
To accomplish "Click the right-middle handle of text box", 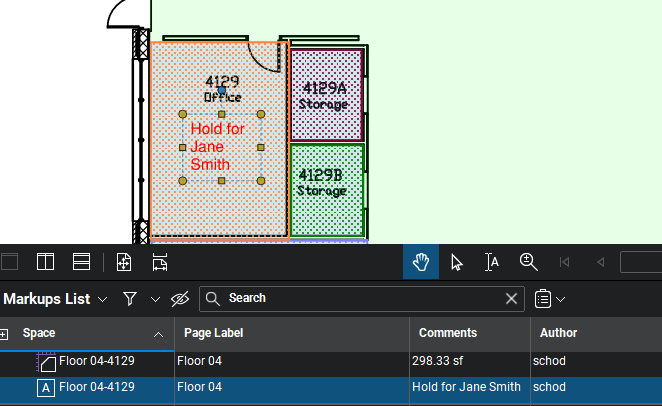I will pyautogui.click(x=260, y=147).
